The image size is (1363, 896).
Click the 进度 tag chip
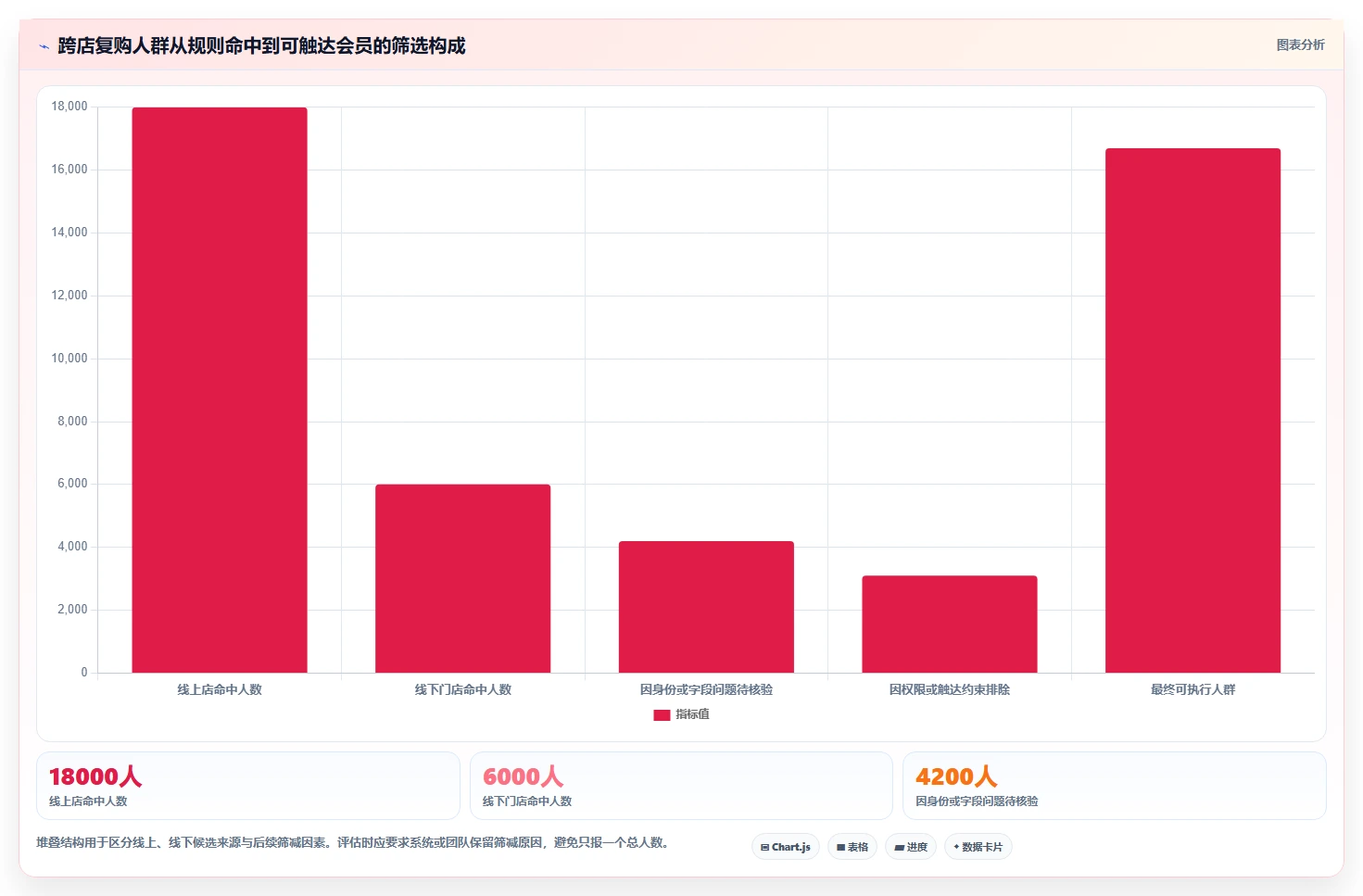click(x=911, y=847)
